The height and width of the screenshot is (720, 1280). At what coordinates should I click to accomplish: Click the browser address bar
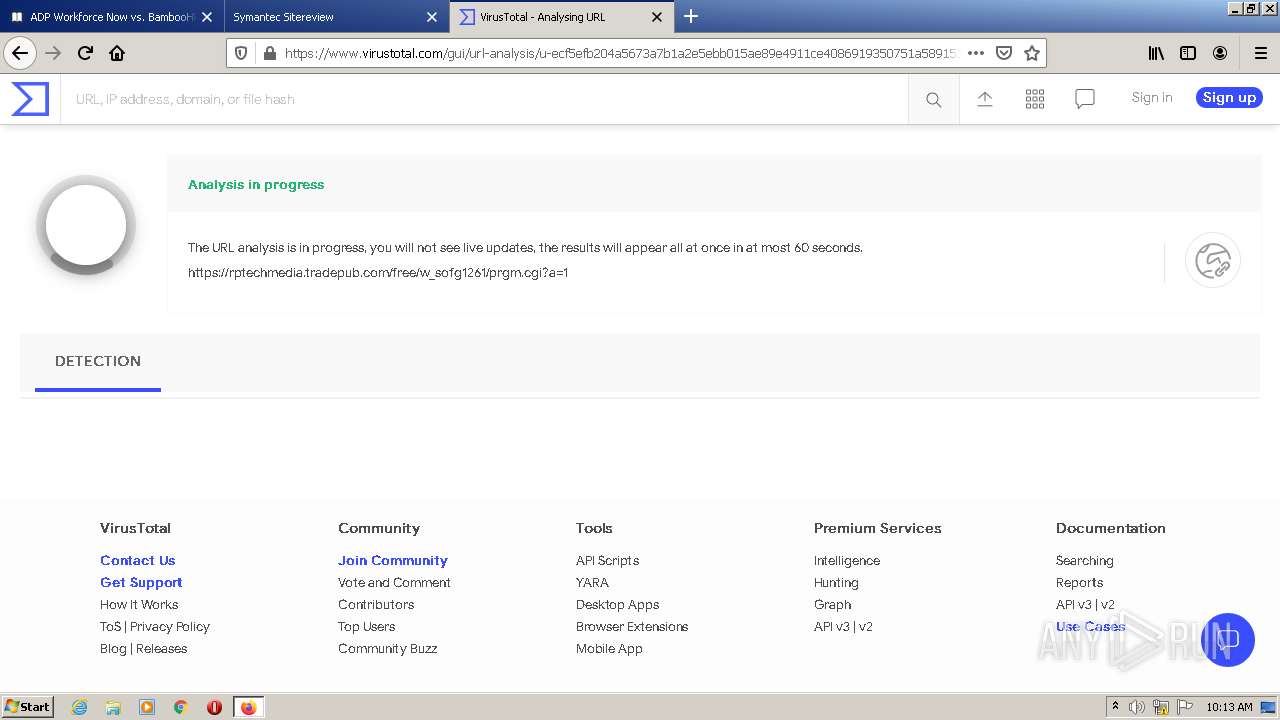click(620, 53)
